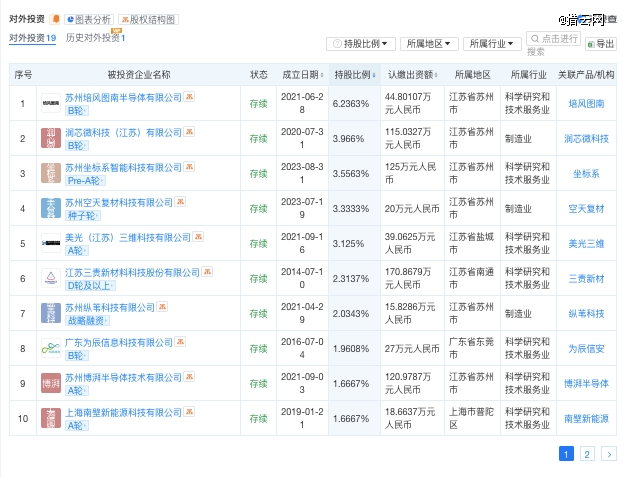The image size is (623, 477).
Task: Open 江苏三责新材料科技股份有限公司 company link
Action: click(x=132, y=272)
